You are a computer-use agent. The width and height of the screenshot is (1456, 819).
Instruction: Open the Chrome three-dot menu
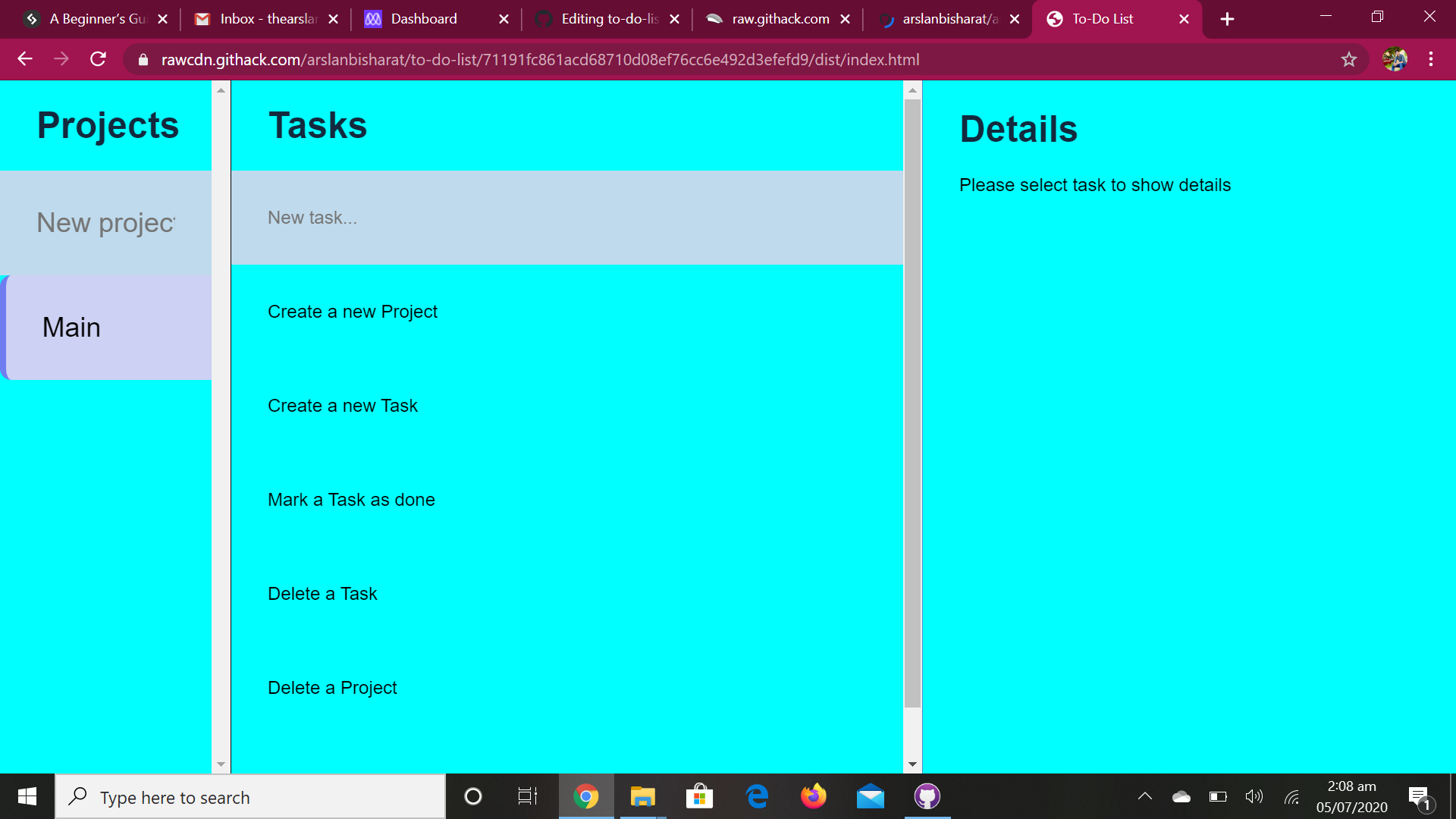click(x=1430, y=59)
